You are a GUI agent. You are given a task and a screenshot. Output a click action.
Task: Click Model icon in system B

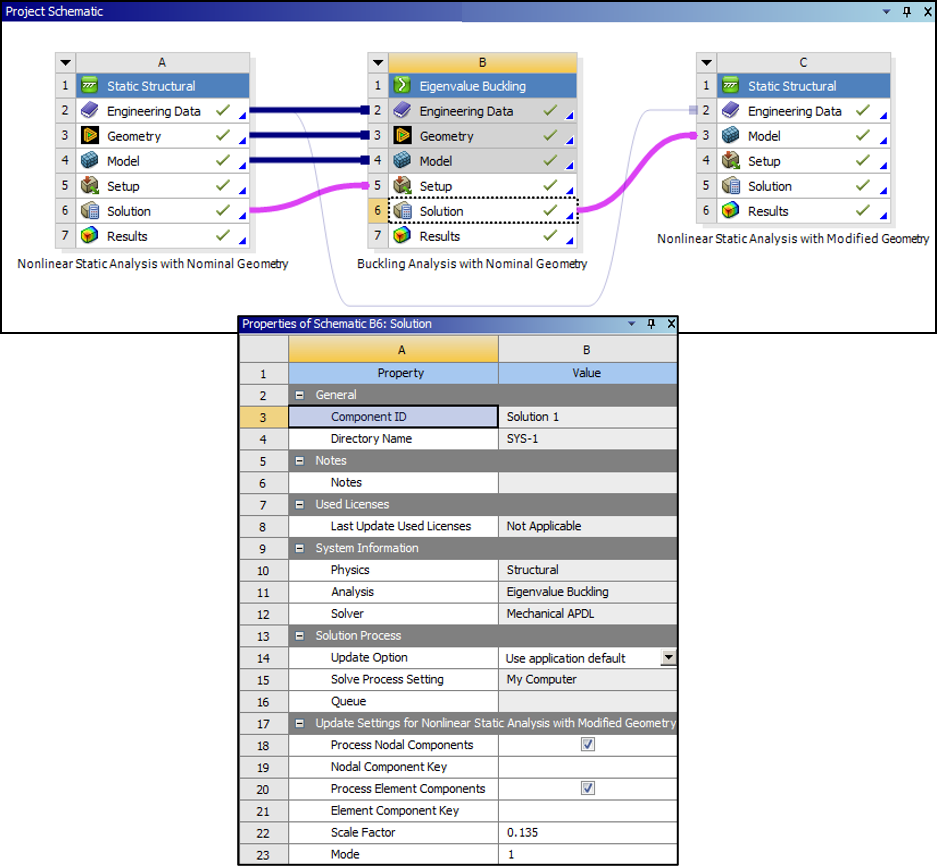(402, 161)
